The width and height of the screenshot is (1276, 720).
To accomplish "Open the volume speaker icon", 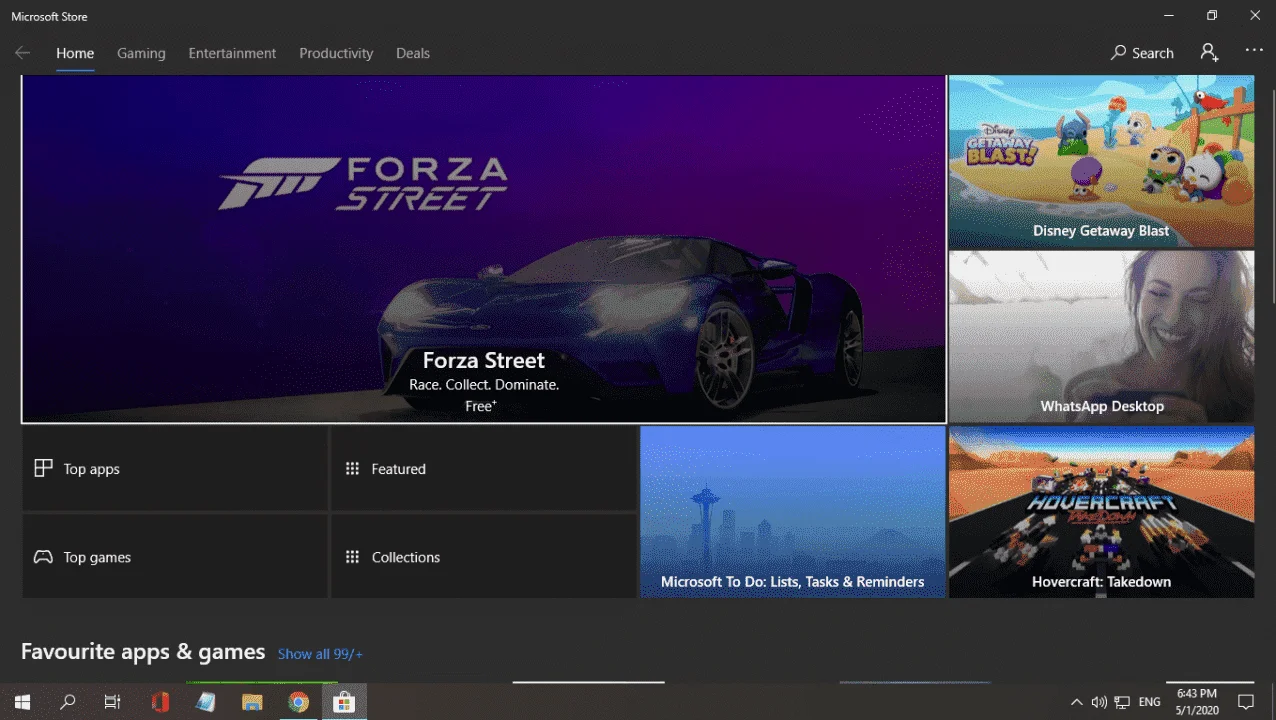I will tap(1099, 702).
